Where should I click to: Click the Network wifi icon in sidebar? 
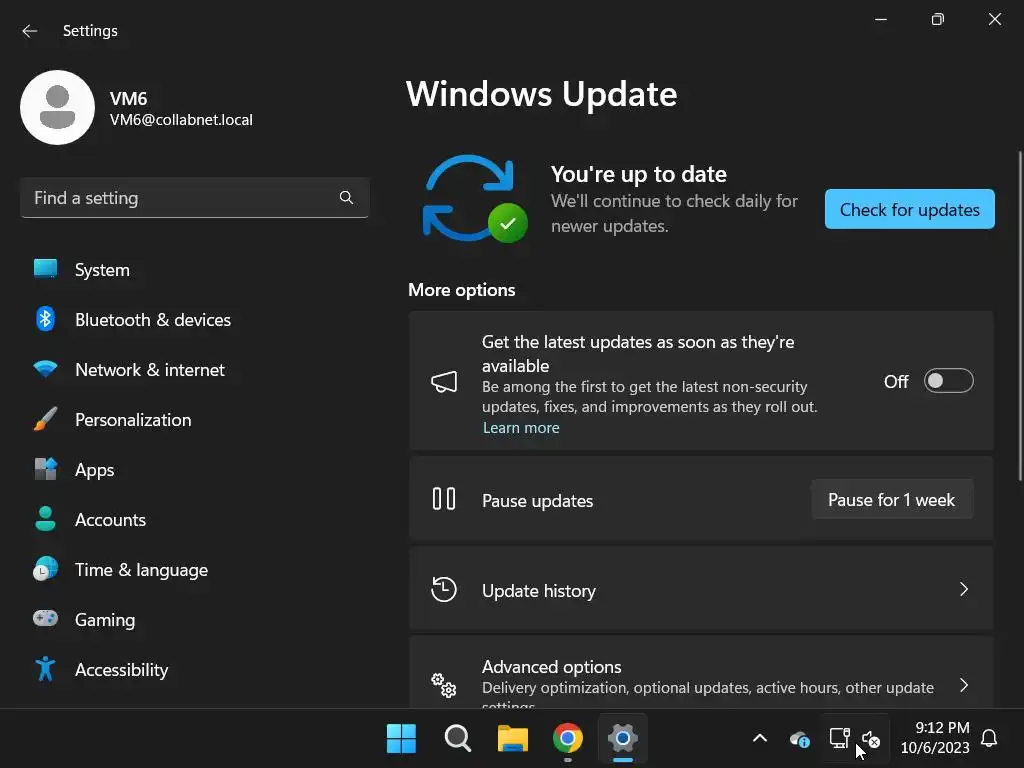click(x=45, y=369)
